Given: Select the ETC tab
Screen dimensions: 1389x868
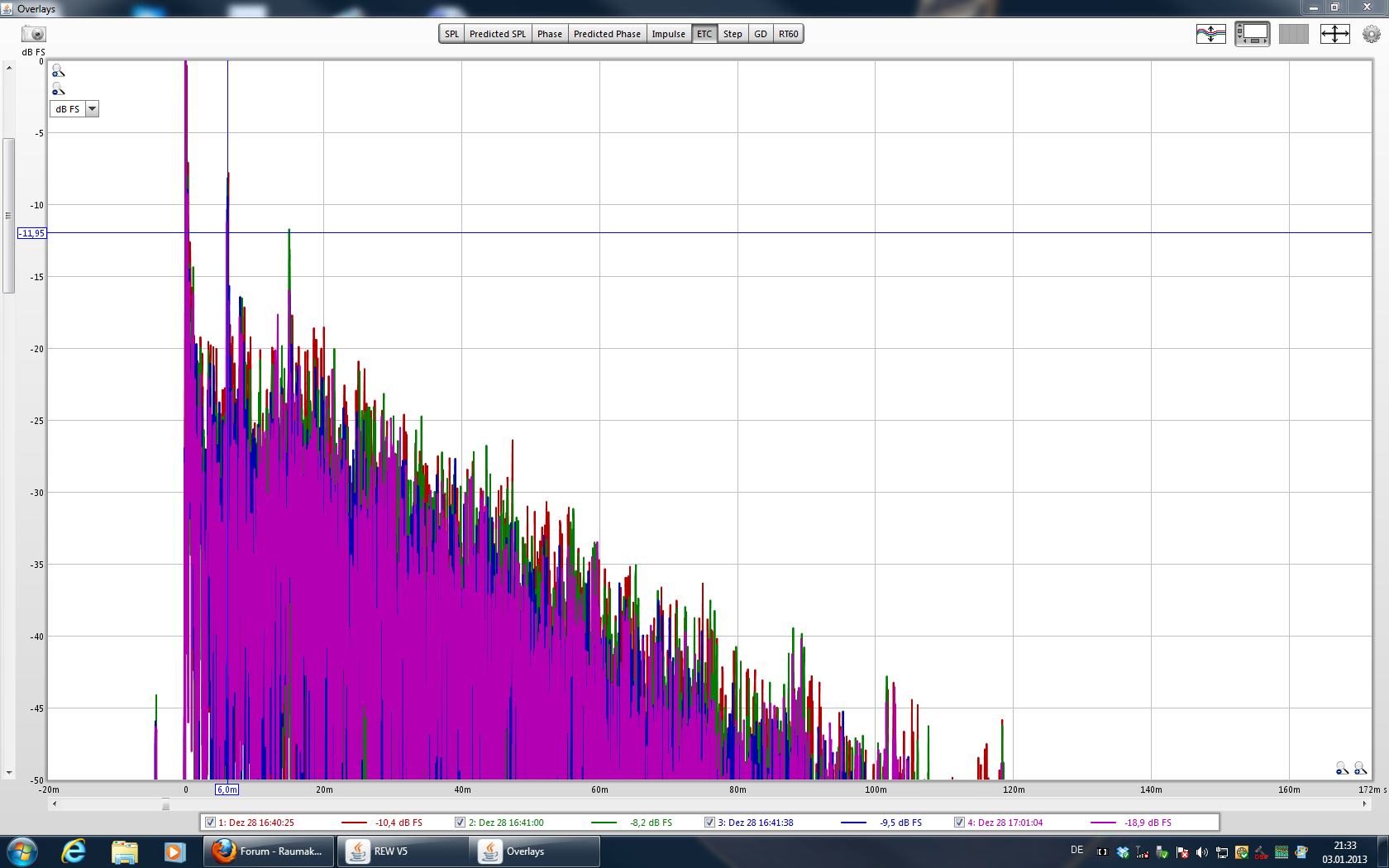Looking at the screenshot, I should [x=704, y=34].
